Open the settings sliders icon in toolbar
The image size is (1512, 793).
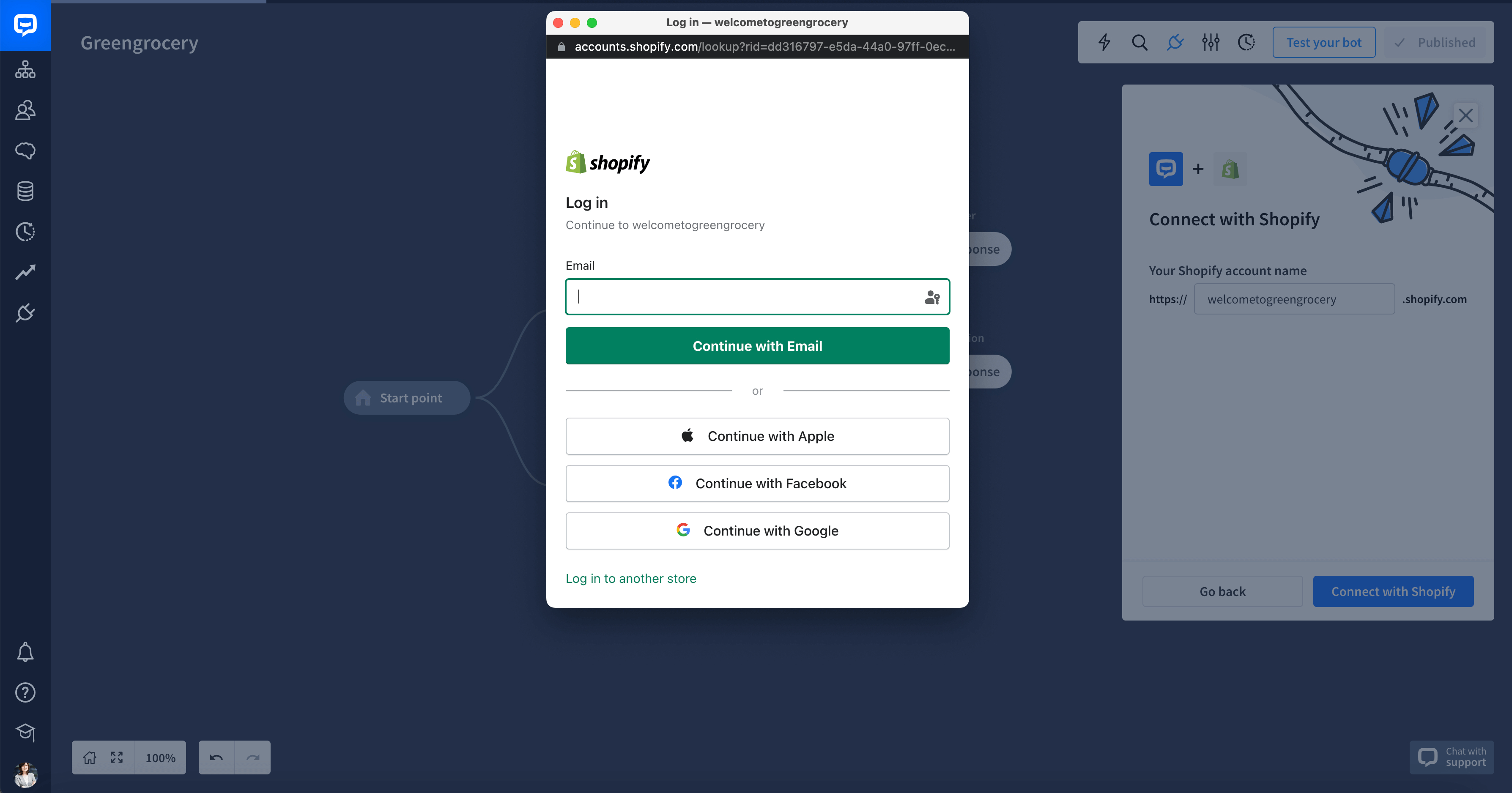coord(1210,42)
